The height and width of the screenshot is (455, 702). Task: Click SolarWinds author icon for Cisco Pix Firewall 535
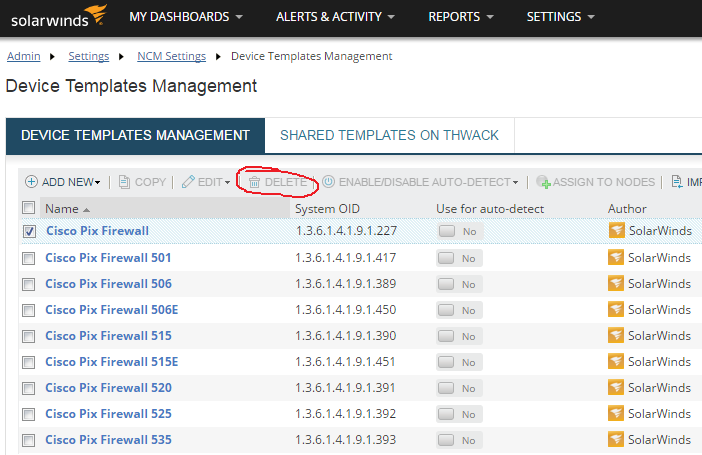coord(616,439)
